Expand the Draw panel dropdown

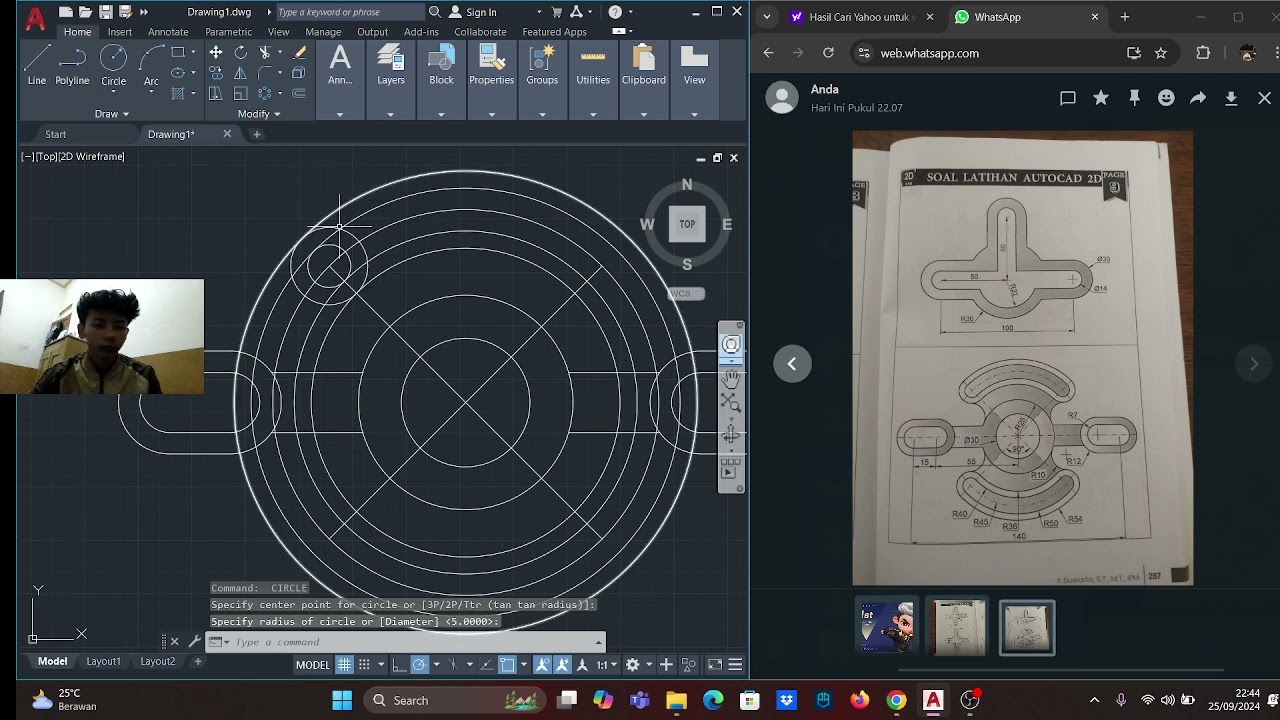coord(112,114)
